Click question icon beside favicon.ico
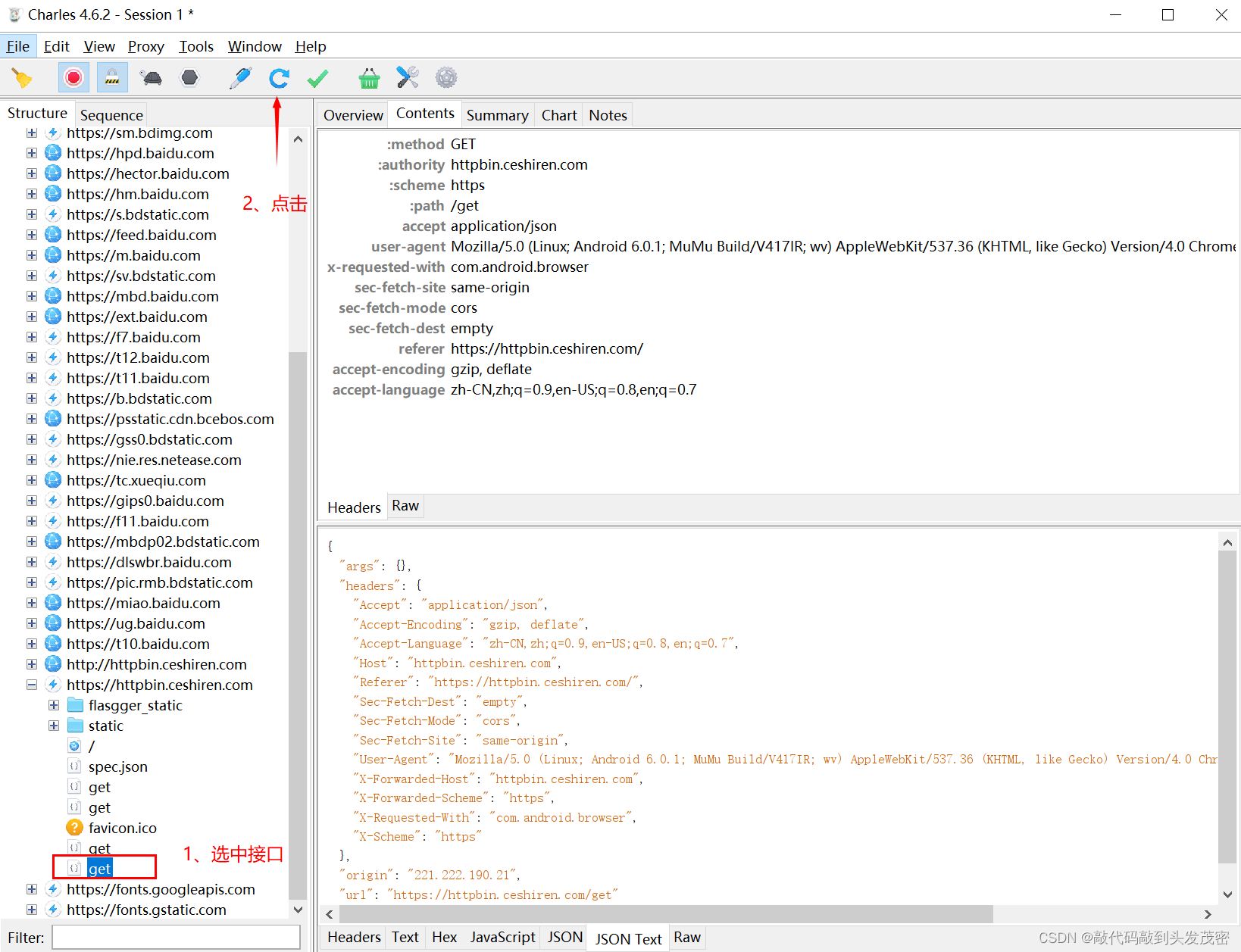Image resolution: width=1241 pixels, height=952 pixels. pos(74,828)
